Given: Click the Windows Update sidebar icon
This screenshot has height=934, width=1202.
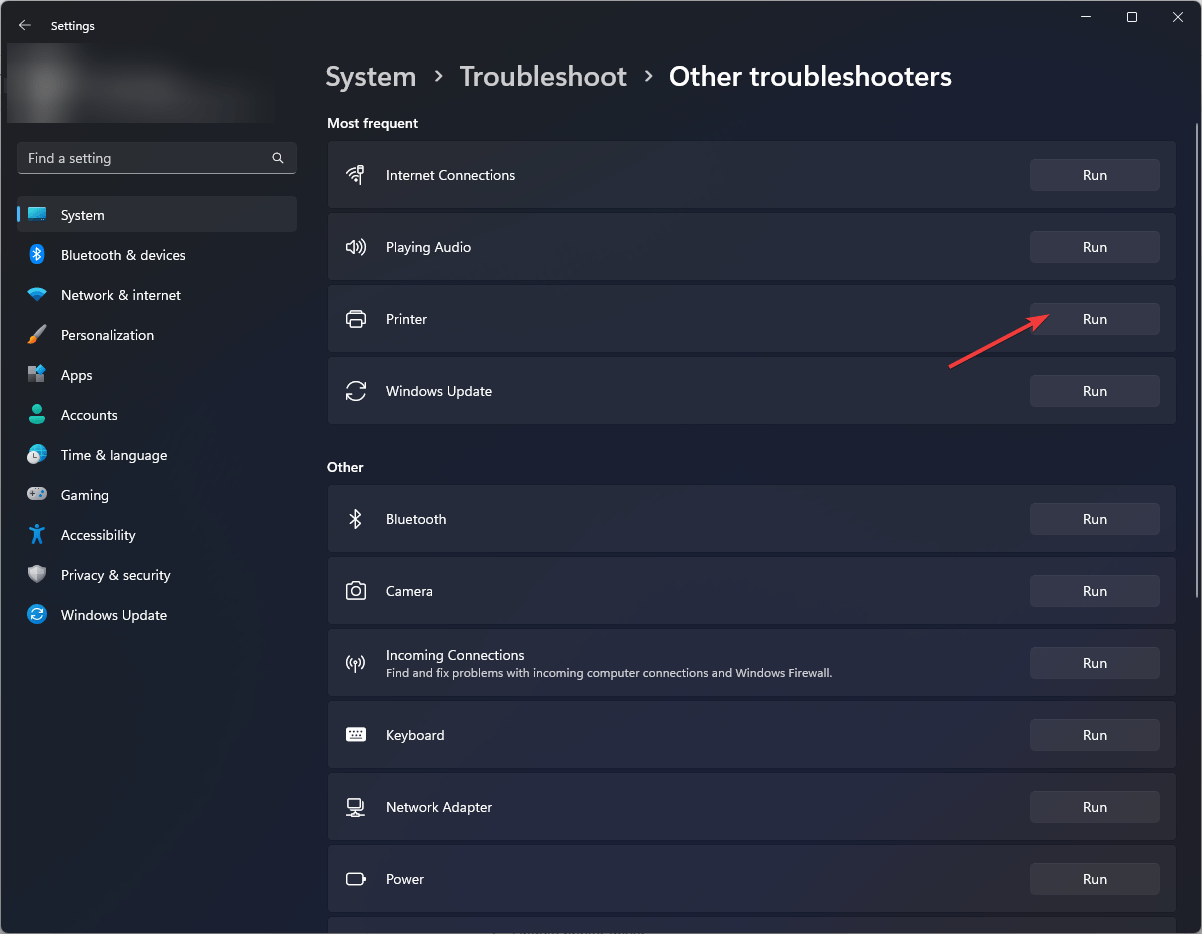Looking at the screenshot, I should pos(37,615).
